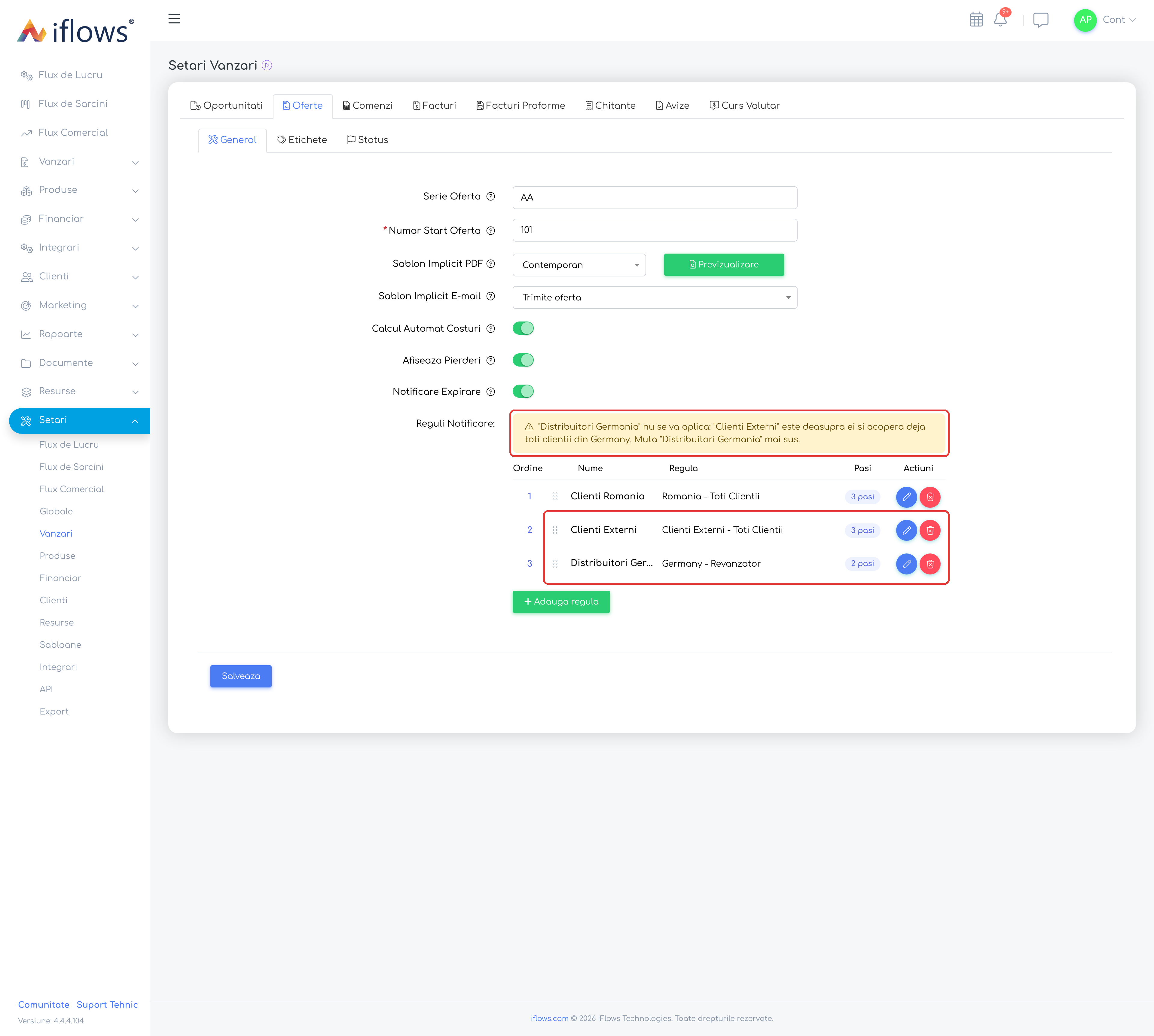Screen dimensions: 1154x1036
Task: Disable Afiseaza Pierderi toggle
Action: tap(523, 360)
